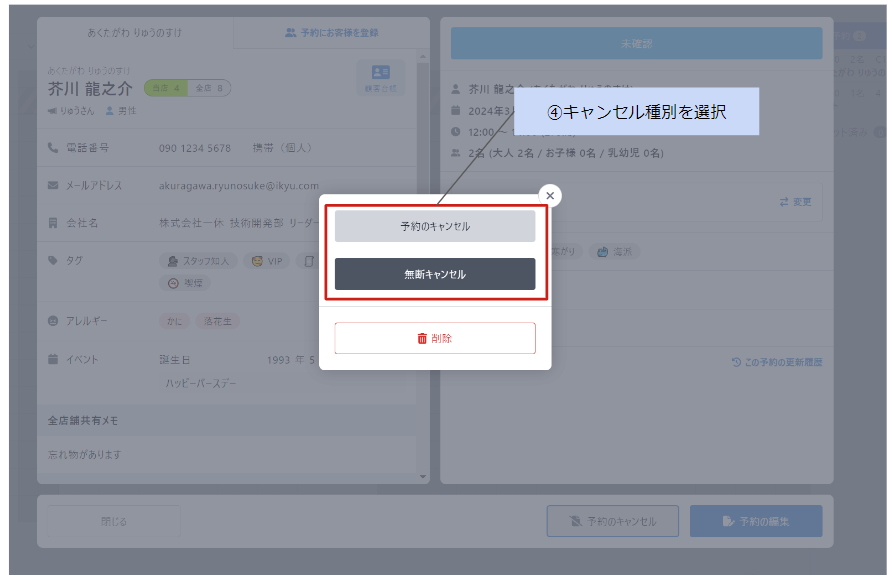Click the 変更 change link
The image size is (892, 577).
coord(796,202)
